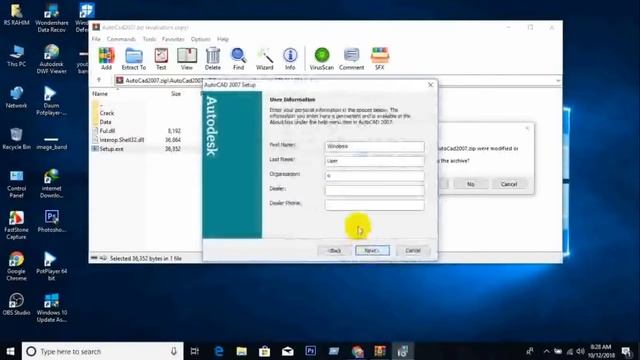The image size is (640, 360).
Task: Click the Last Name input field
Action: coord(375,161)
